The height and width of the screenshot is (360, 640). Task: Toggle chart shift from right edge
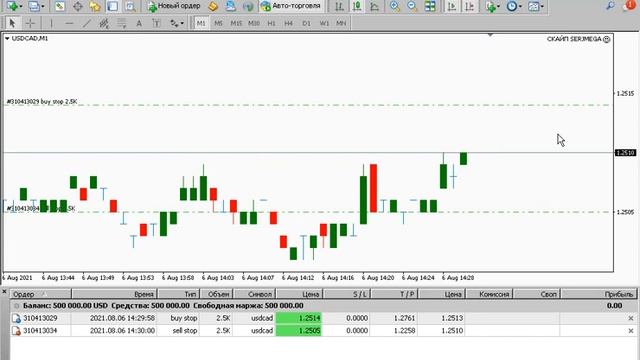tap(470, 6)
